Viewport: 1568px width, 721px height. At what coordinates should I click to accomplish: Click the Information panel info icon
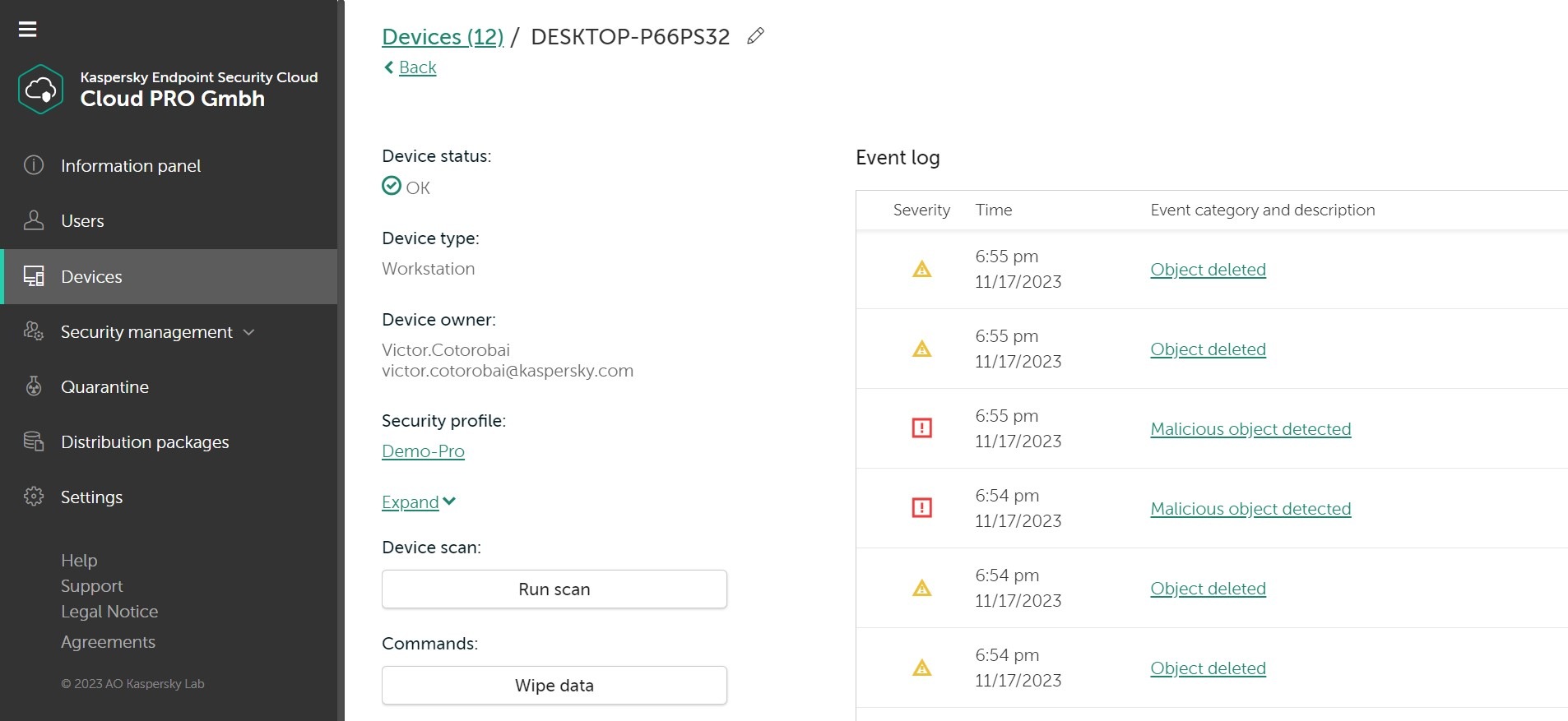pos(34,165)
